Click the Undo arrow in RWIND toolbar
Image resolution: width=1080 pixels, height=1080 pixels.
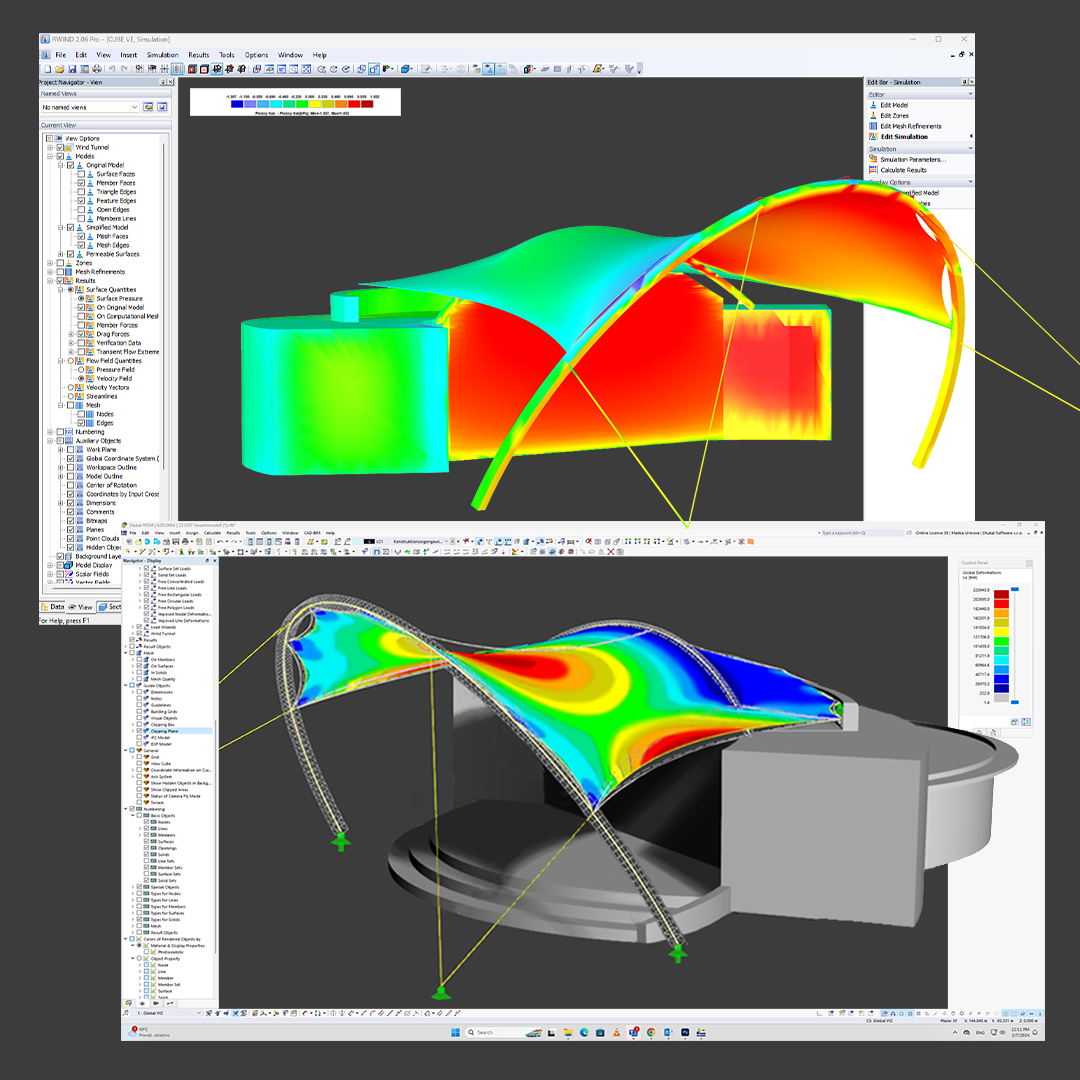click(x=112, y=69)
